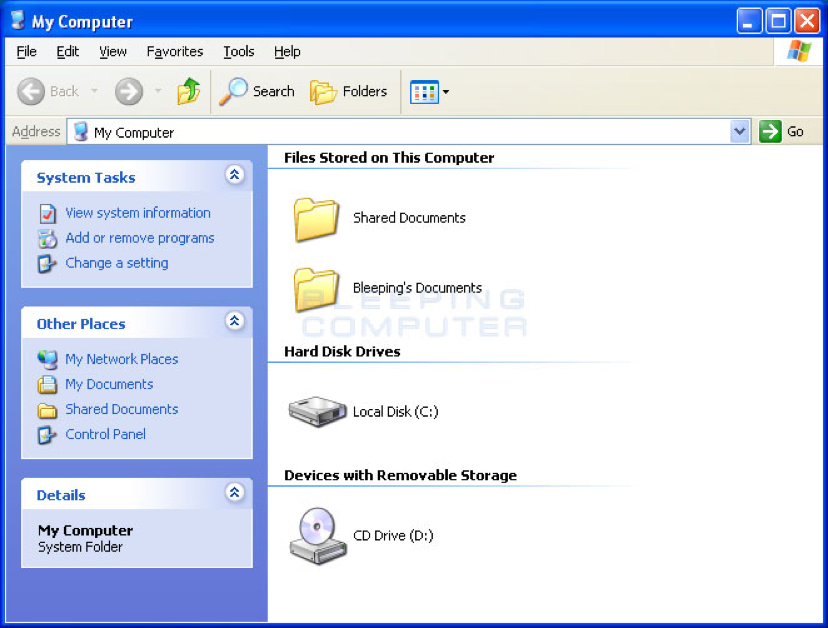Viewport: 828px width, 628px height.
Task: Click the Forward arrow button
Action: click(129, 91)
